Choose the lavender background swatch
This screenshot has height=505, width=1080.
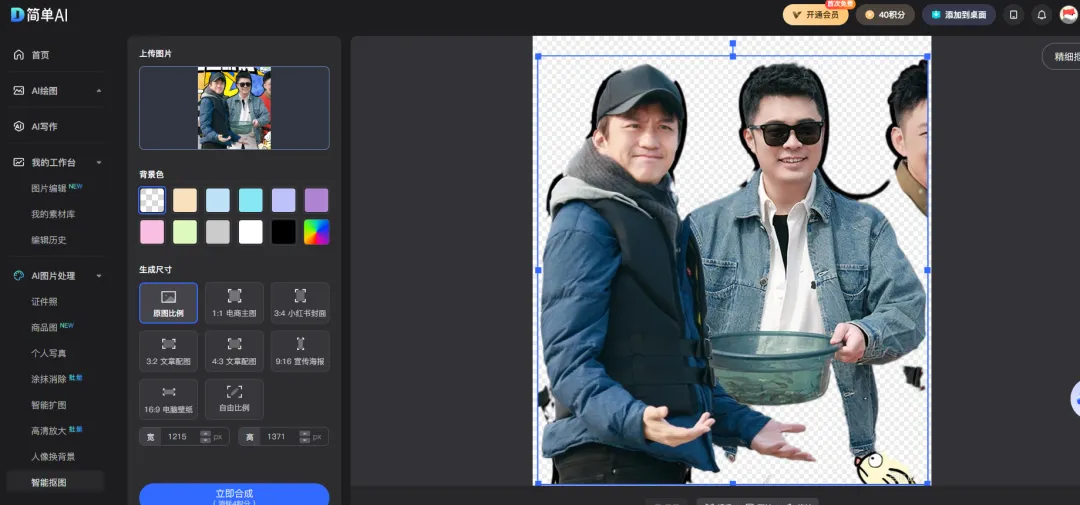click(284, 200)
